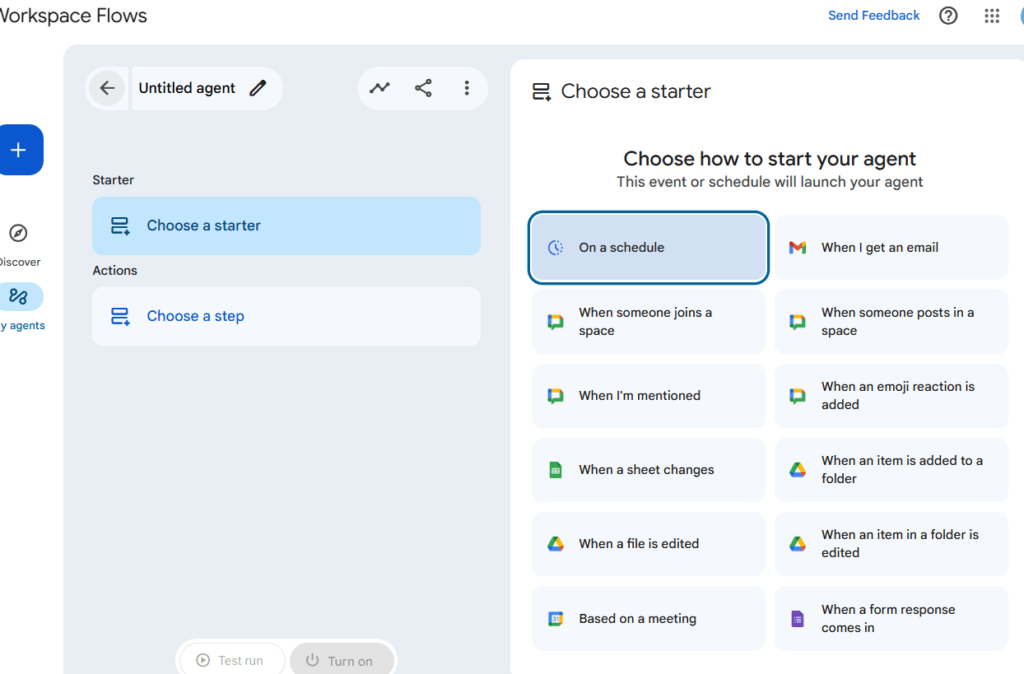Open the activity chart icon
Viewport: 1024px width, 674px height.
click(380, 88)
